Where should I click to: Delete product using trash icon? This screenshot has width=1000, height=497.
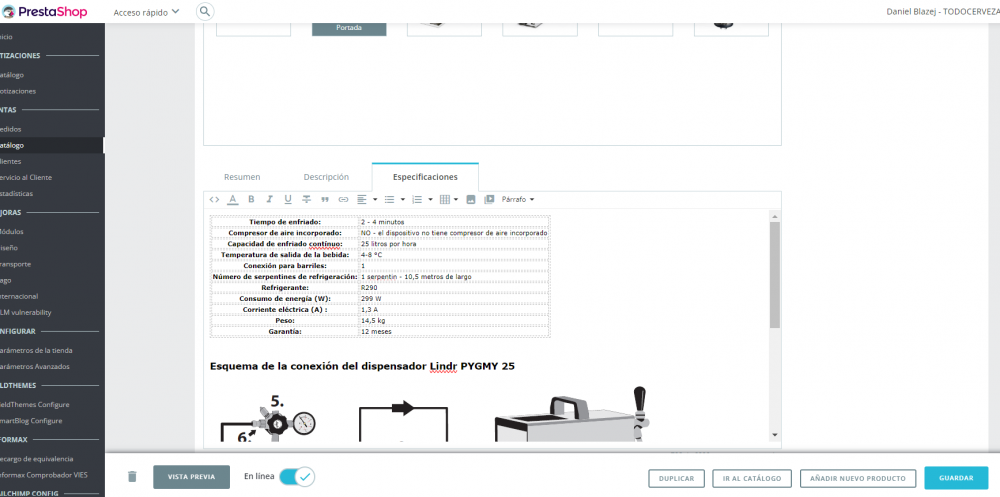click(x=132, y=477)
